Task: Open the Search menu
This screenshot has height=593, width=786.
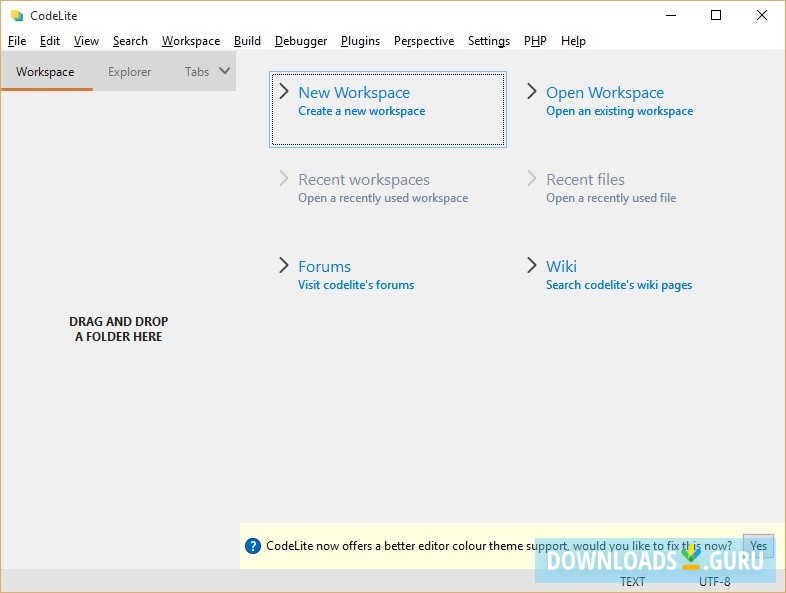Action: 130,41
